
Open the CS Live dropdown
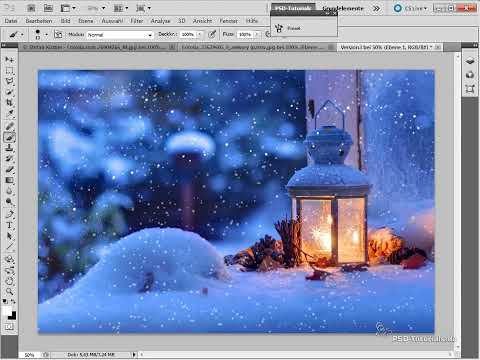(x=411, y=8)
